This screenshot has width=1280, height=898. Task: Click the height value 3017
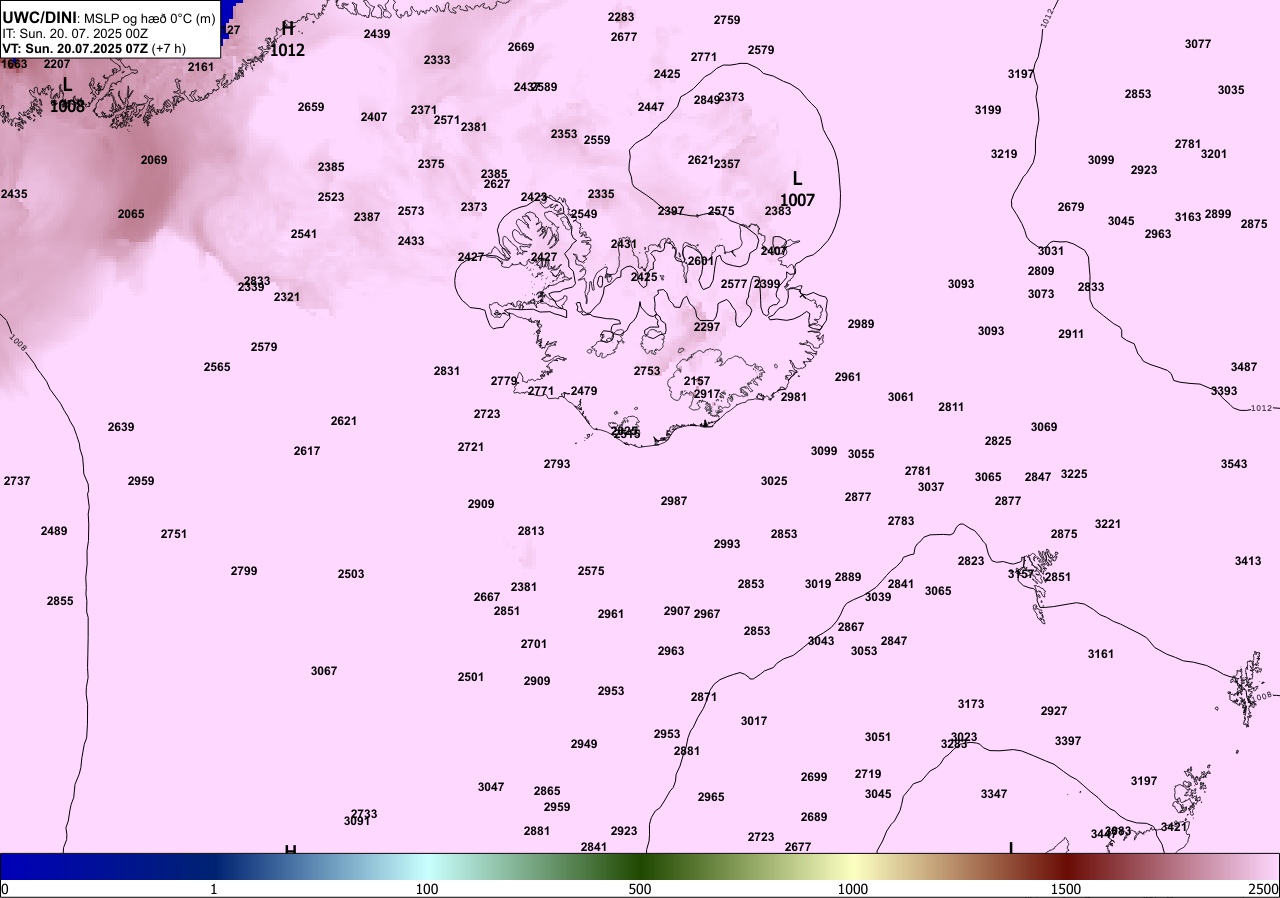pos(754,721)
